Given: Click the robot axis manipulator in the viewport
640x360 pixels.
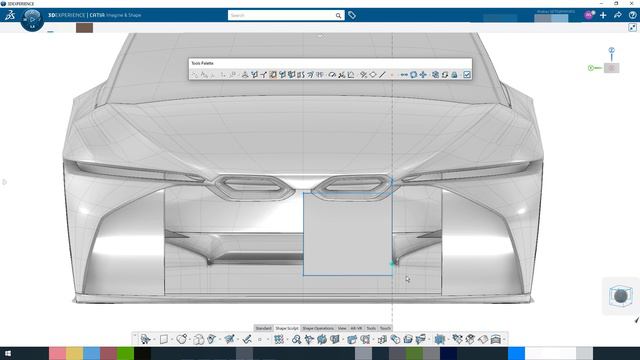Looking at the screenshot, I should (604, 61).
